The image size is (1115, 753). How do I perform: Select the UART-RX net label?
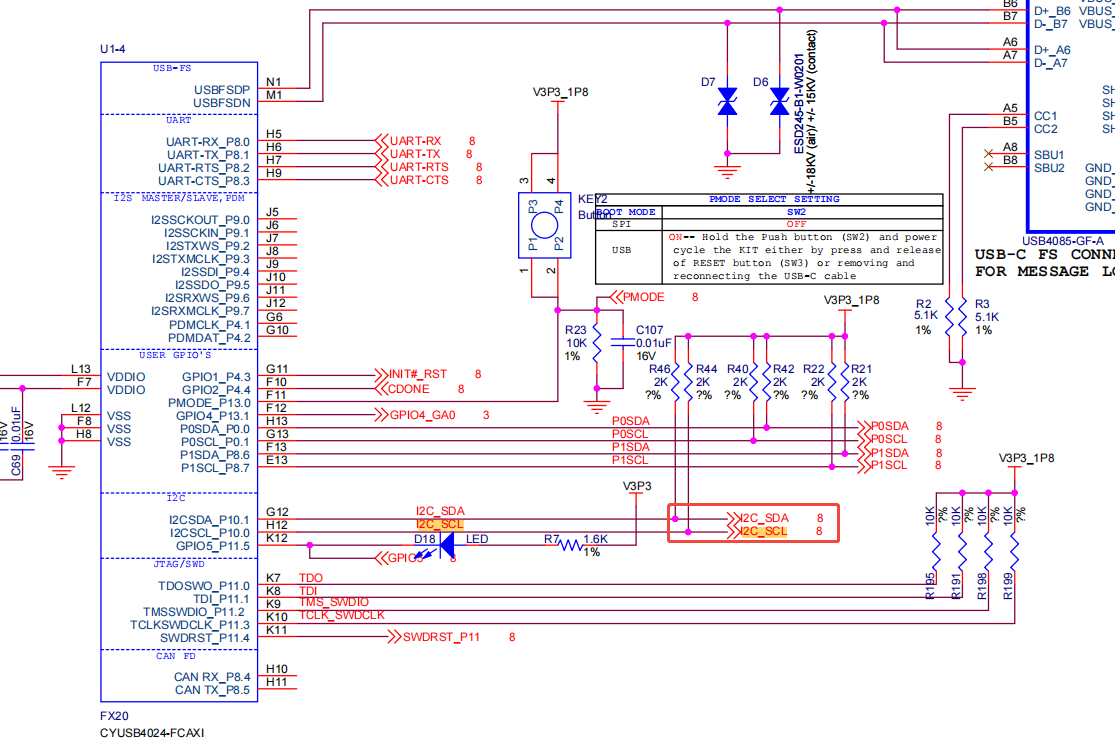point(415,141)
